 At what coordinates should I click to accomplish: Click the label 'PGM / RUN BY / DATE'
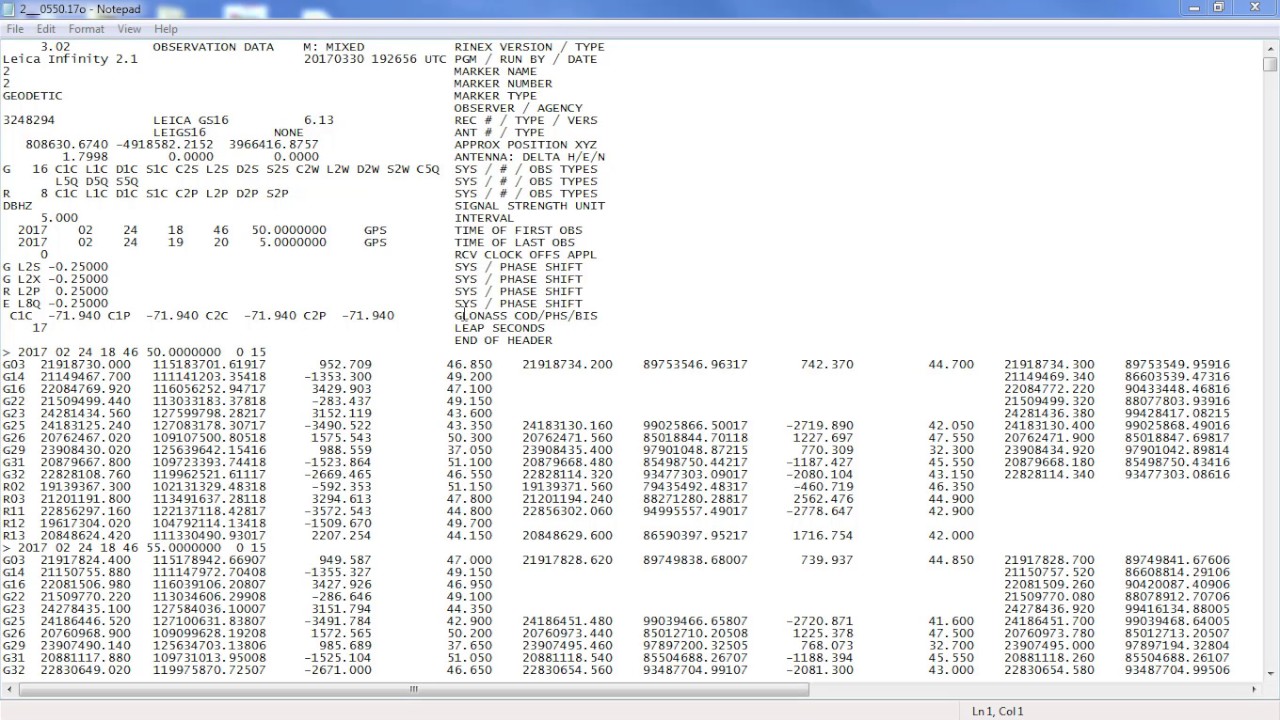tap(525, 59)
